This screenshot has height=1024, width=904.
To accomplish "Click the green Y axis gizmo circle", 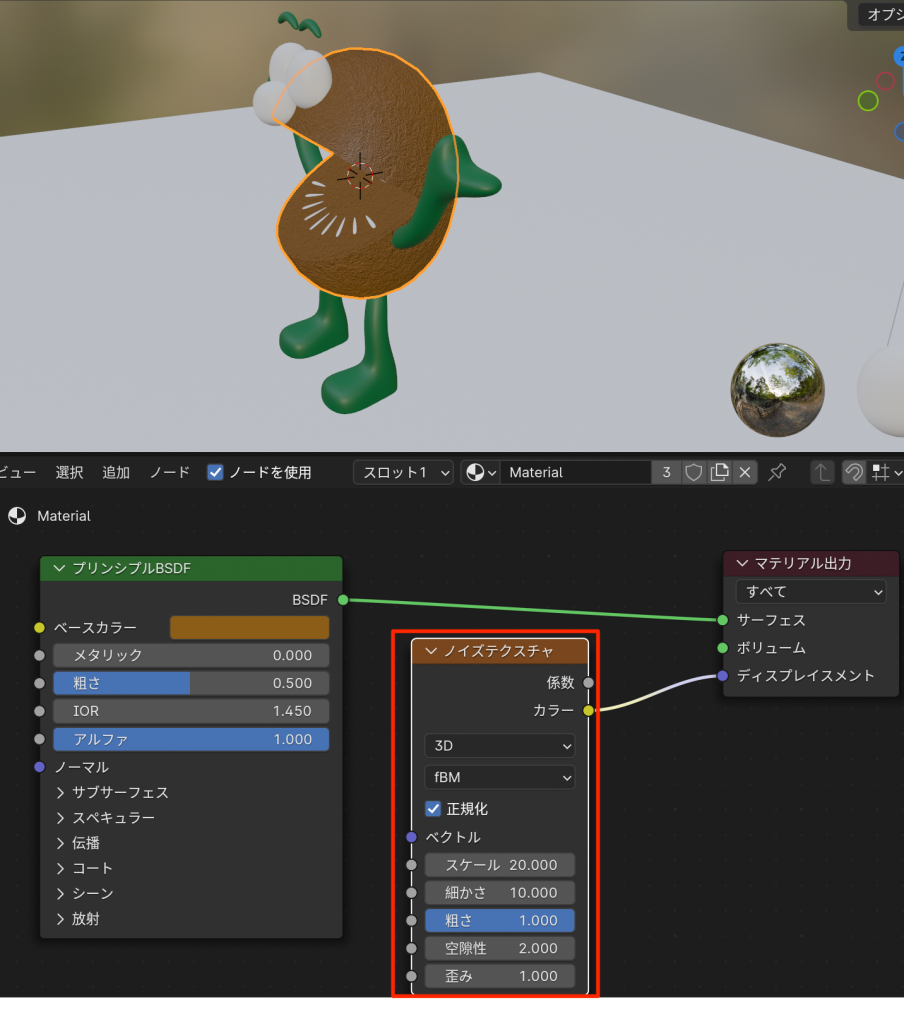I will 868,100.
